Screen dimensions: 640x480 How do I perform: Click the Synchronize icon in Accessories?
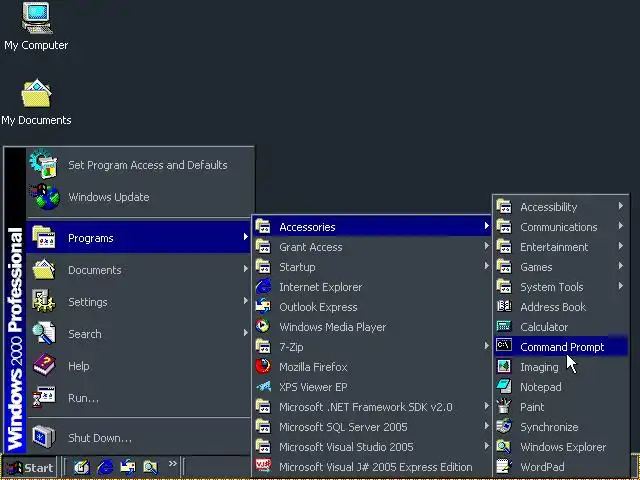(504, 427)
